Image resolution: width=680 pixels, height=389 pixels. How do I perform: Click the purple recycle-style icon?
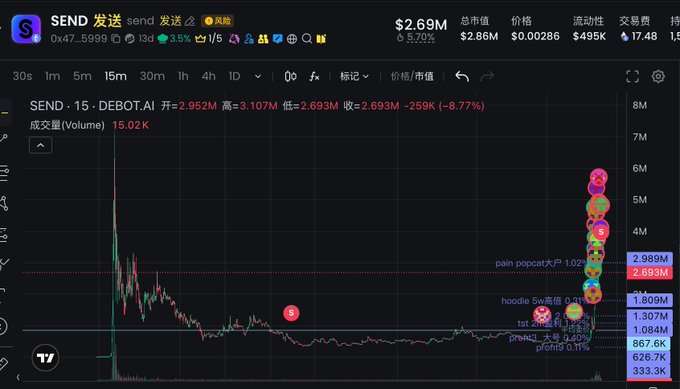click(234, 39)
